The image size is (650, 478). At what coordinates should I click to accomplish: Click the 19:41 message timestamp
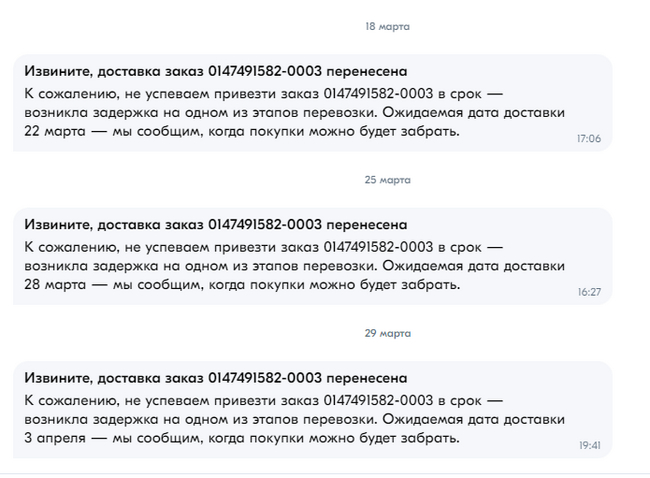(x=588, y=445)
